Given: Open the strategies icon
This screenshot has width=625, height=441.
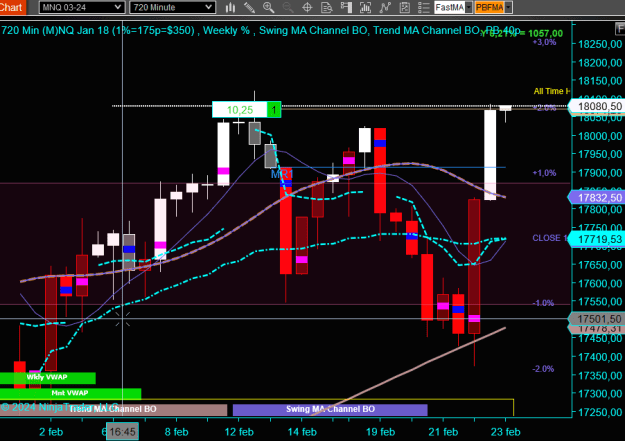Looking at the screenshot, I should (405, 7).
